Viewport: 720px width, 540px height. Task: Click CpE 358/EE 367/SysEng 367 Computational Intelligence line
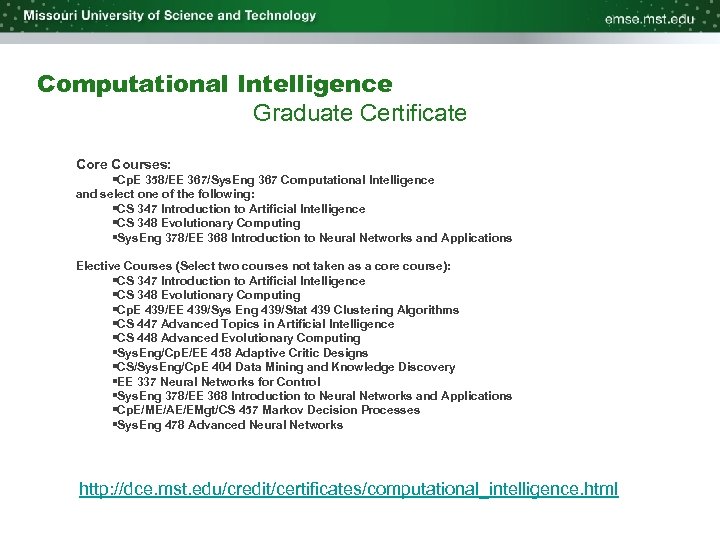[273, 180]
